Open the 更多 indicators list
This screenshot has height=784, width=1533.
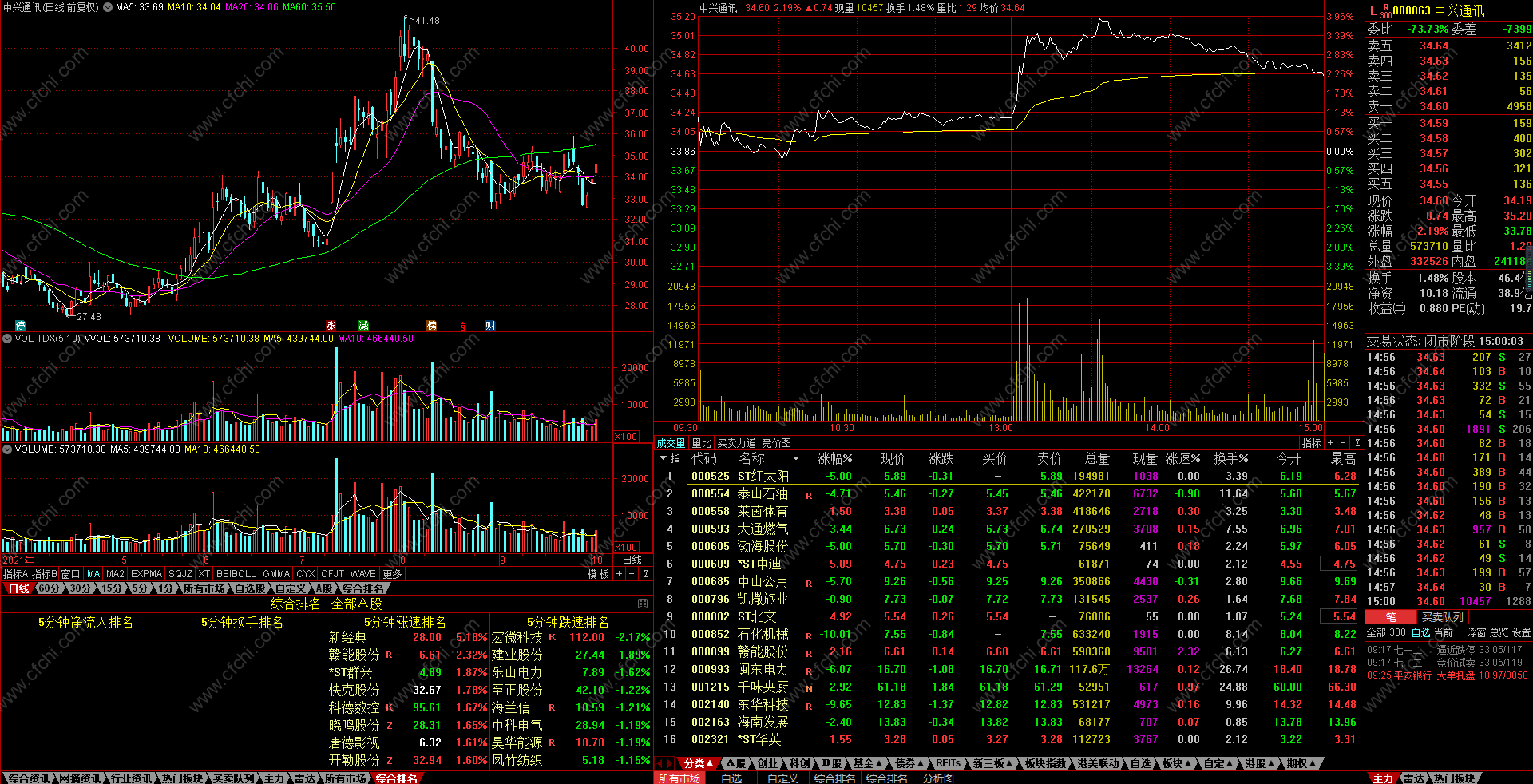tap(392, 574)
